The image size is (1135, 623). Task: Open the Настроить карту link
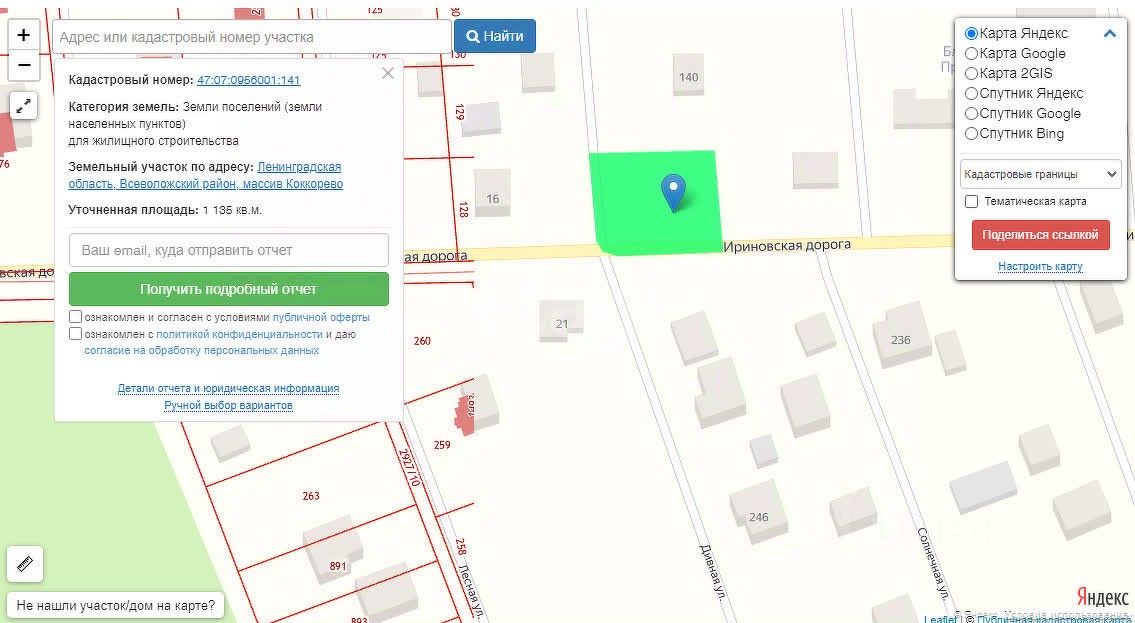pos(1040,266)
